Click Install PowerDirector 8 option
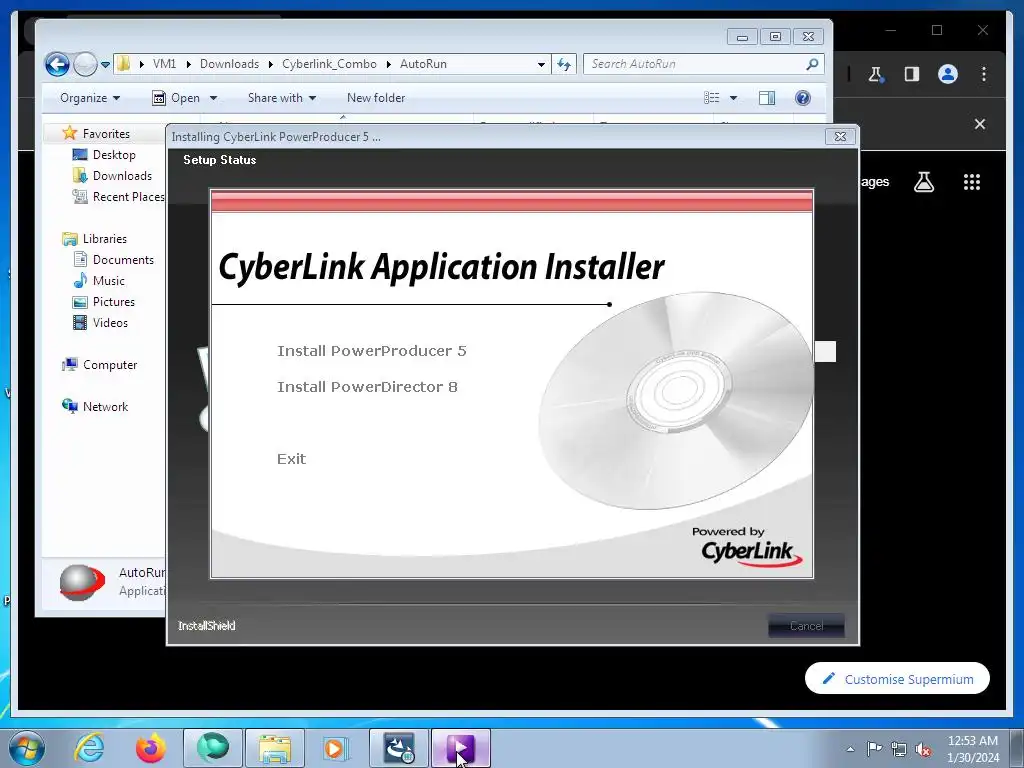 pos(367,387)
